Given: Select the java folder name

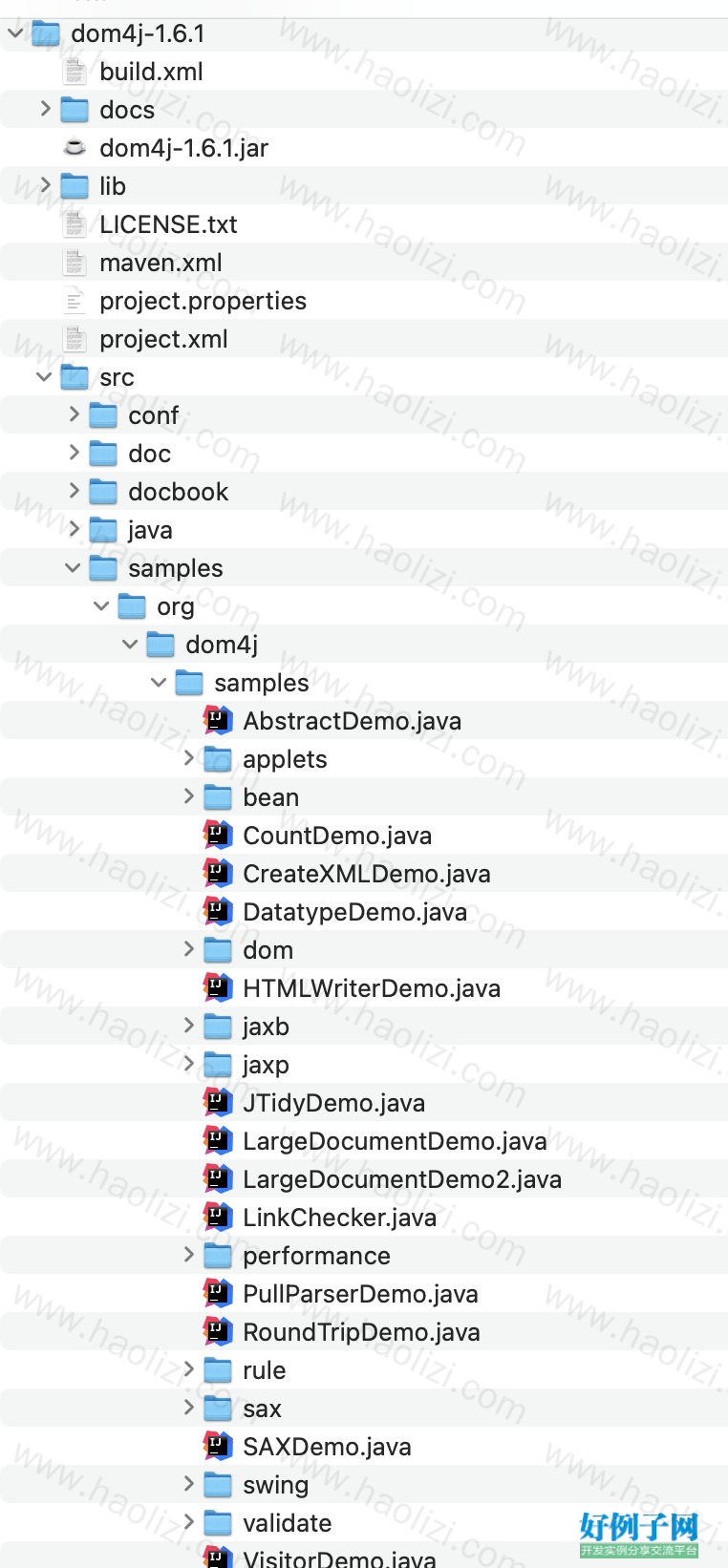Looking at the screenshot, I should click(151, 530).
